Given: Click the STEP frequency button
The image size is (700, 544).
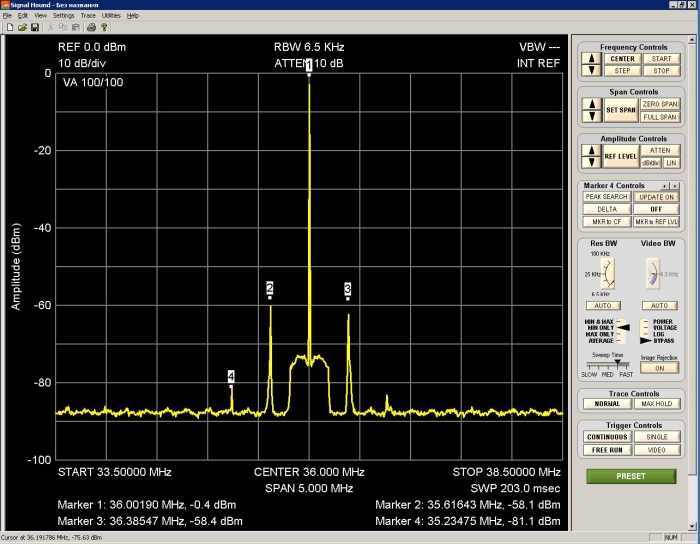Looking at the screenshot, I should tap(622, 71).
